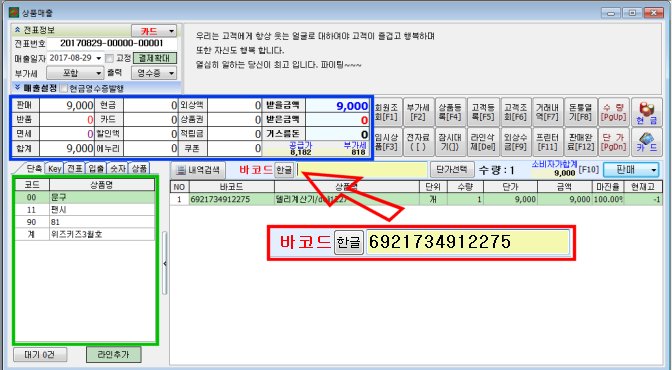Click the 결제확대 button
This screenshot has height=370, width=672.
155,58
